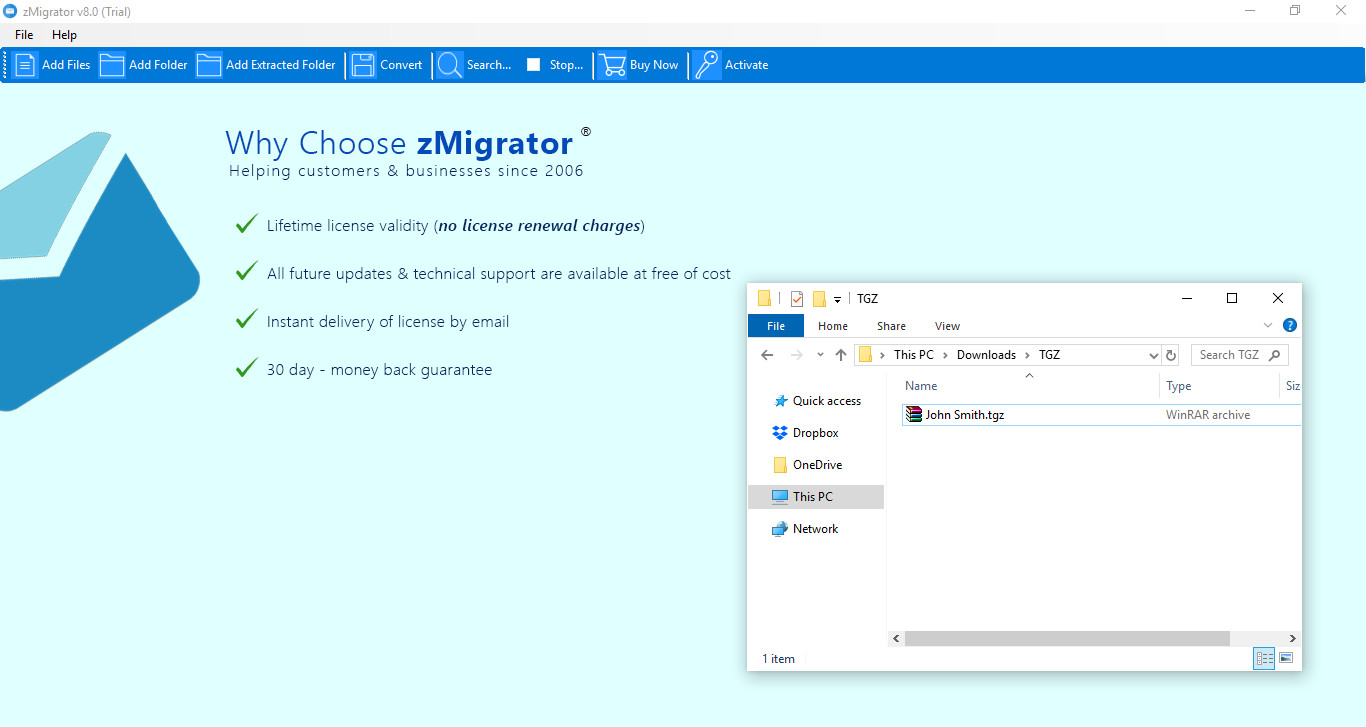Click the Stop... label in toolbar
This screenshot has height=727, width=1366.
[566, 65]
